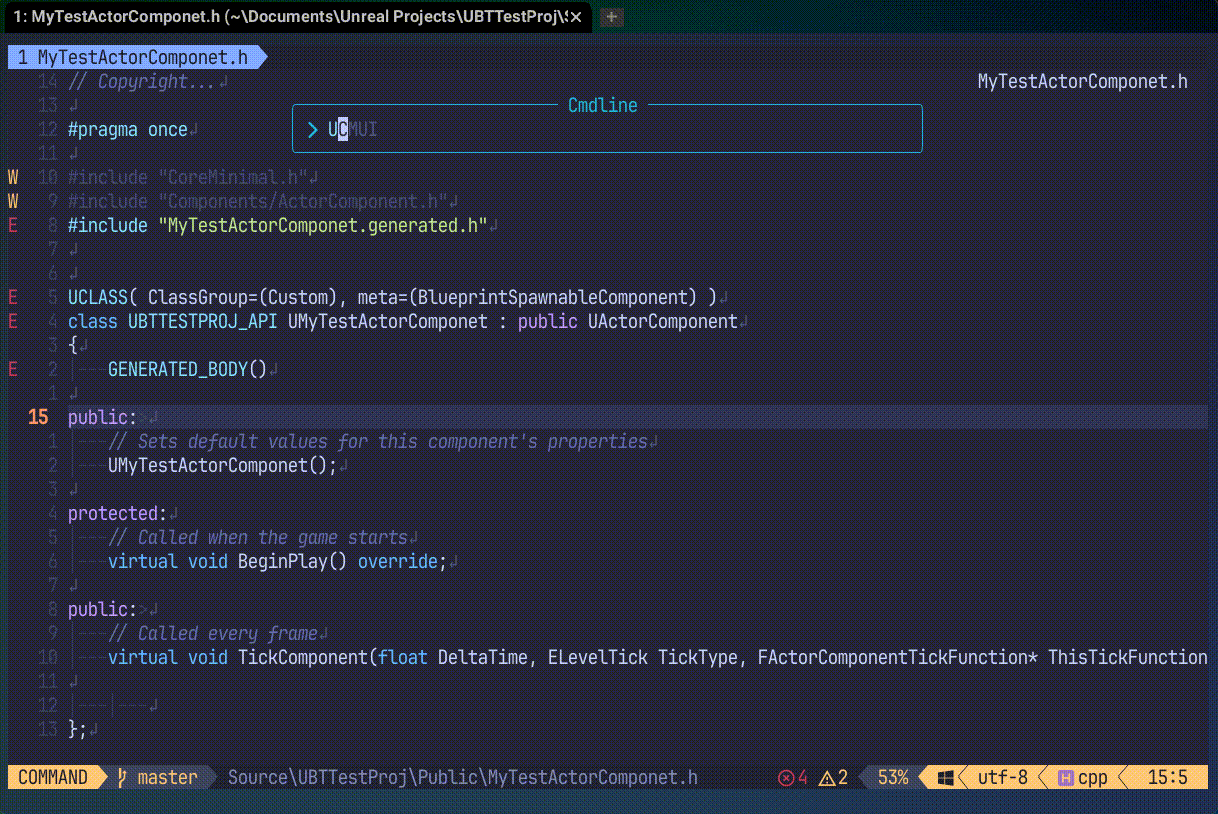This screenshot has height=814, width=1218.
Task: Click the COMMAND mode indicator
Action: click(53, 778)
